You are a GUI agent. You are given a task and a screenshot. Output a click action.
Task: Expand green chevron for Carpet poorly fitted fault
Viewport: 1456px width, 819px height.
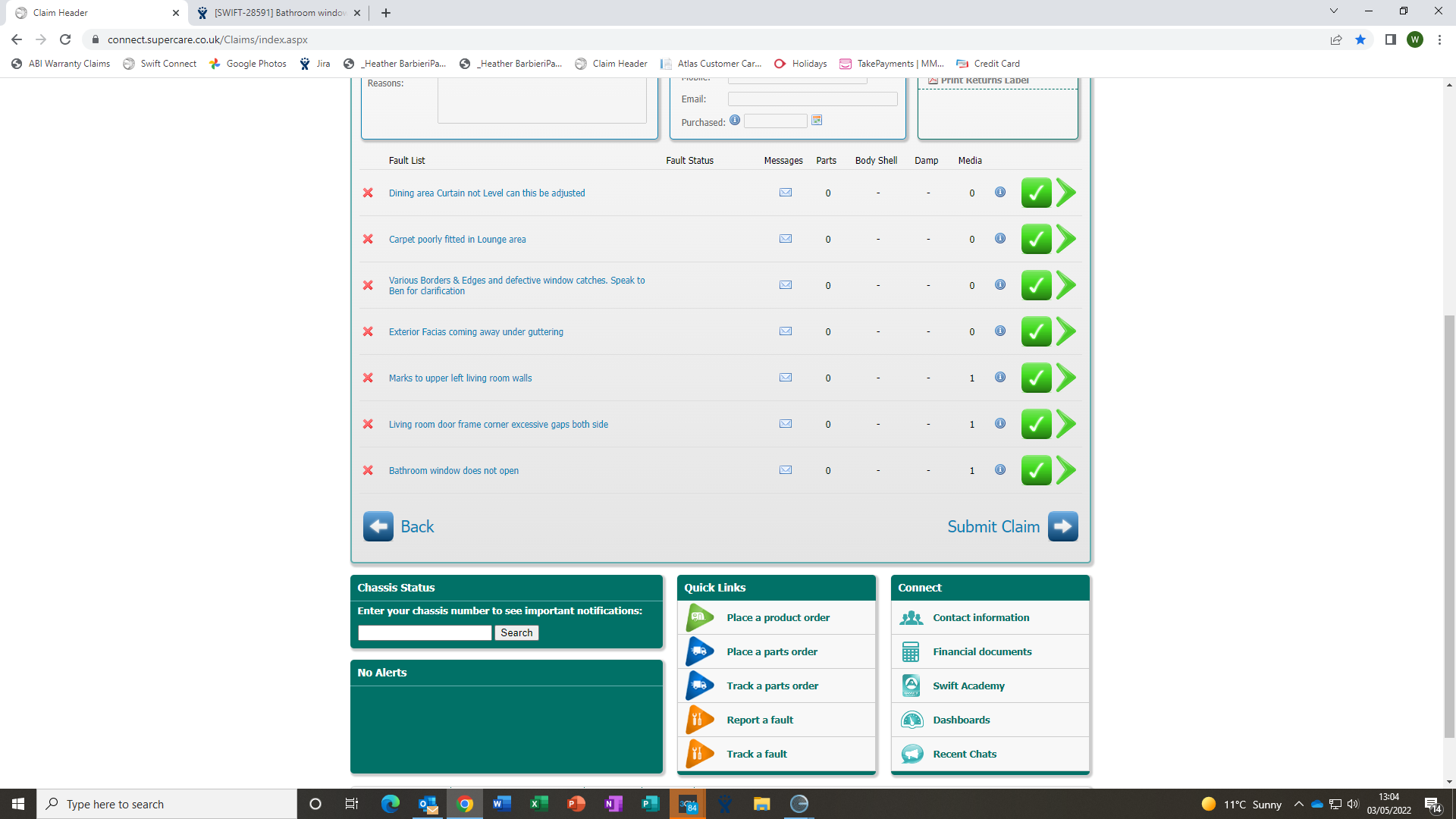1066,239
